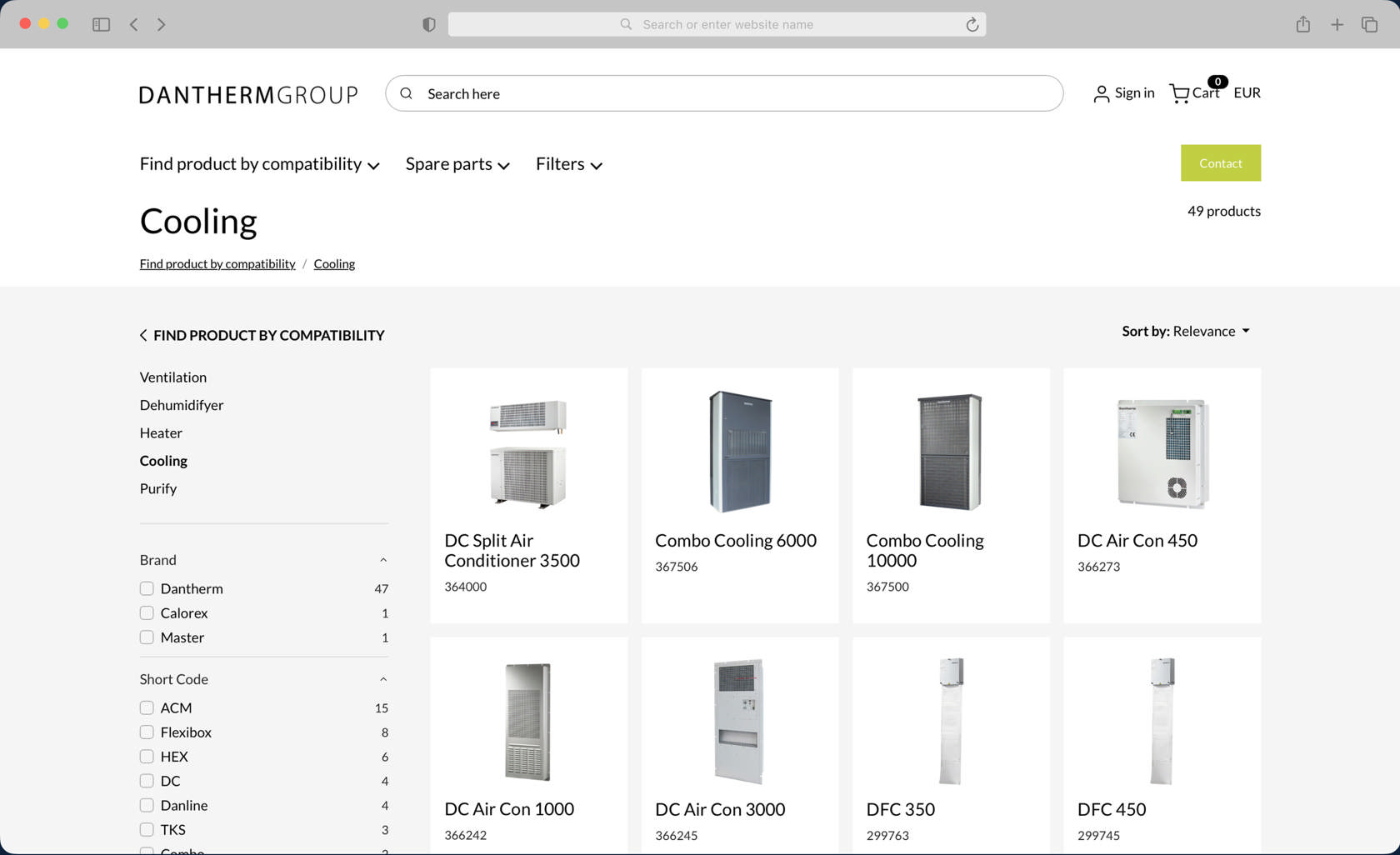This screenshot has width=1400, height=855.
Task: Open a new tab with plus icon
Action: coord(1337,24)
